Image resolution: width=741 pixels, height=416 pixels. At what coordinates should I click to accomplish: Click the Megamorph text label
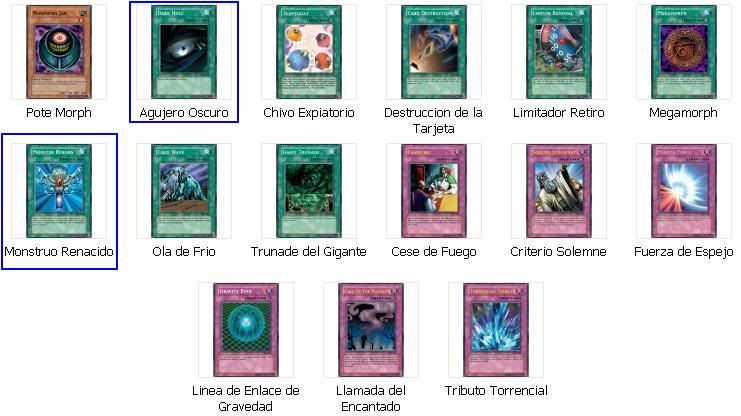(x=683, y=113)
